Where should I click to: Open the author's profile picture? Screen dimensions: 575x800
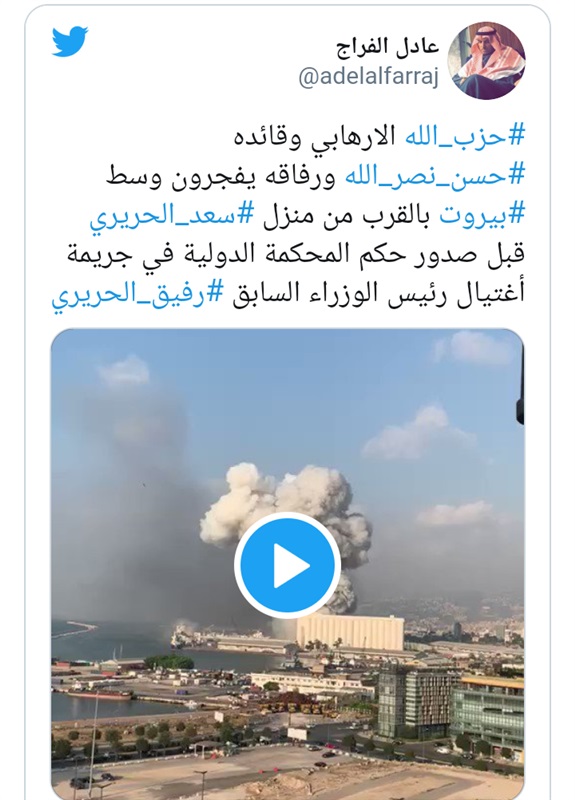[x=486, y=60]
